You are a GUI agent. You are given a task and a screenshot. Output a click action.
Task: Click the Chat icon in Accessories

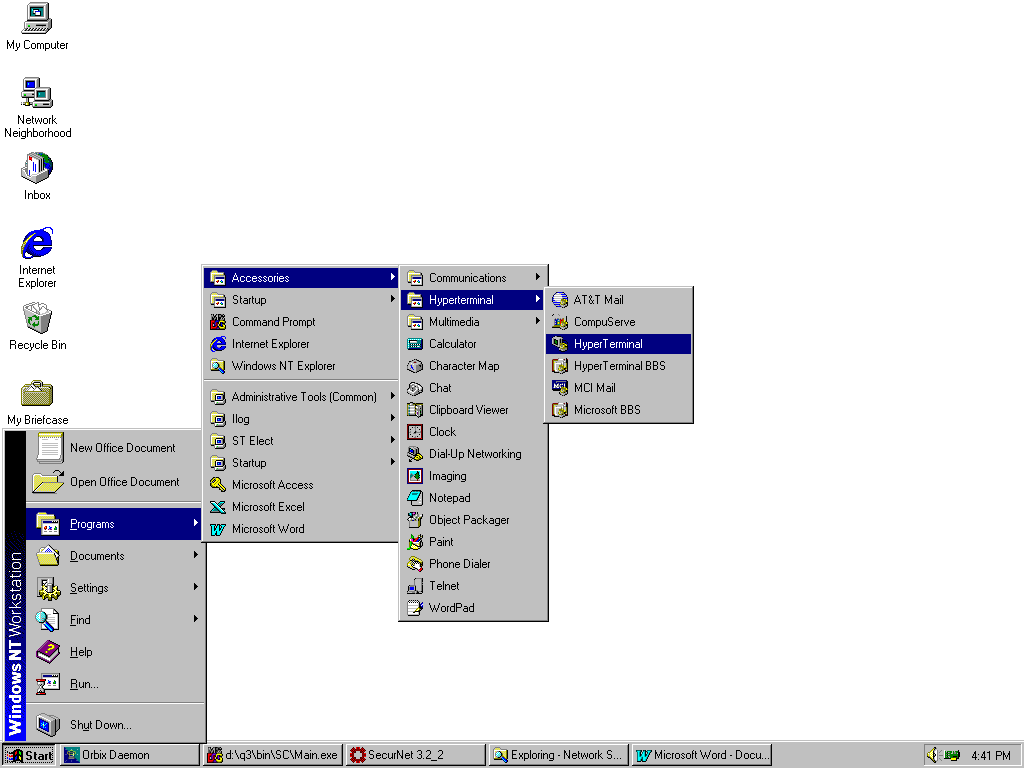coord(415,388)
